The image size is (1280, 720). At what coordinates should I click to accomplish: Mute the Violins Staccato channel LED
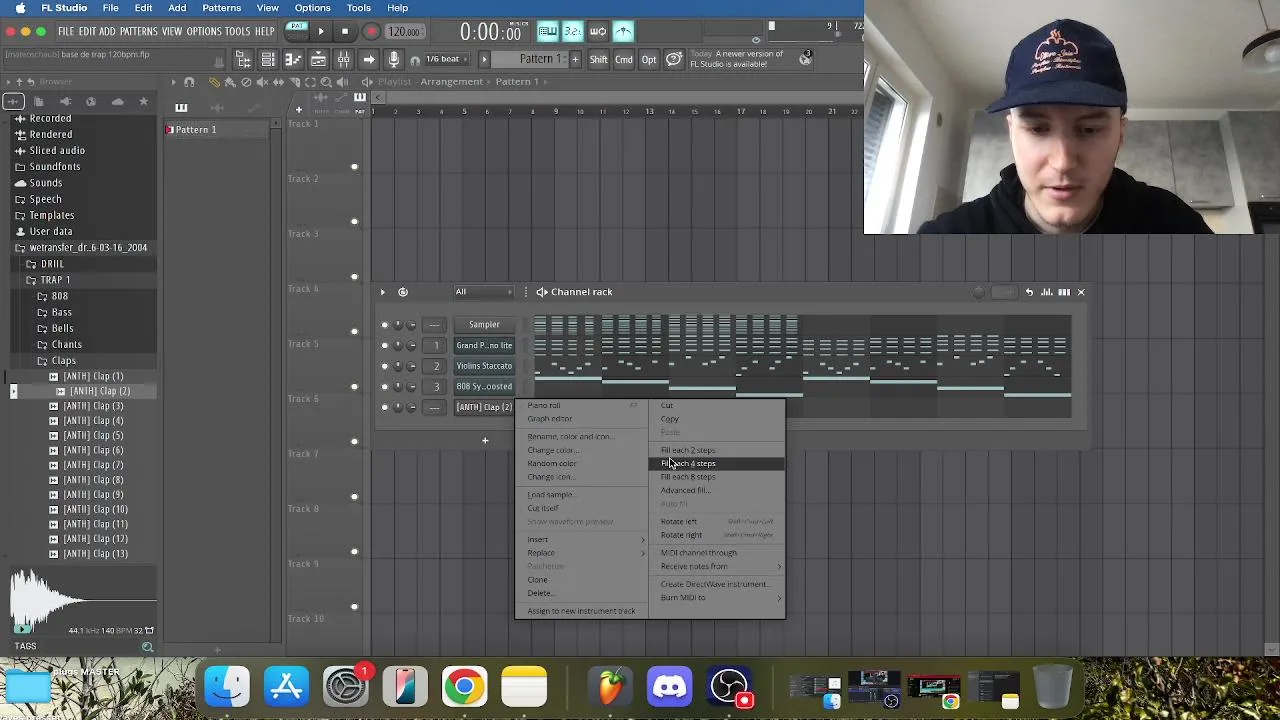(385, 366)
